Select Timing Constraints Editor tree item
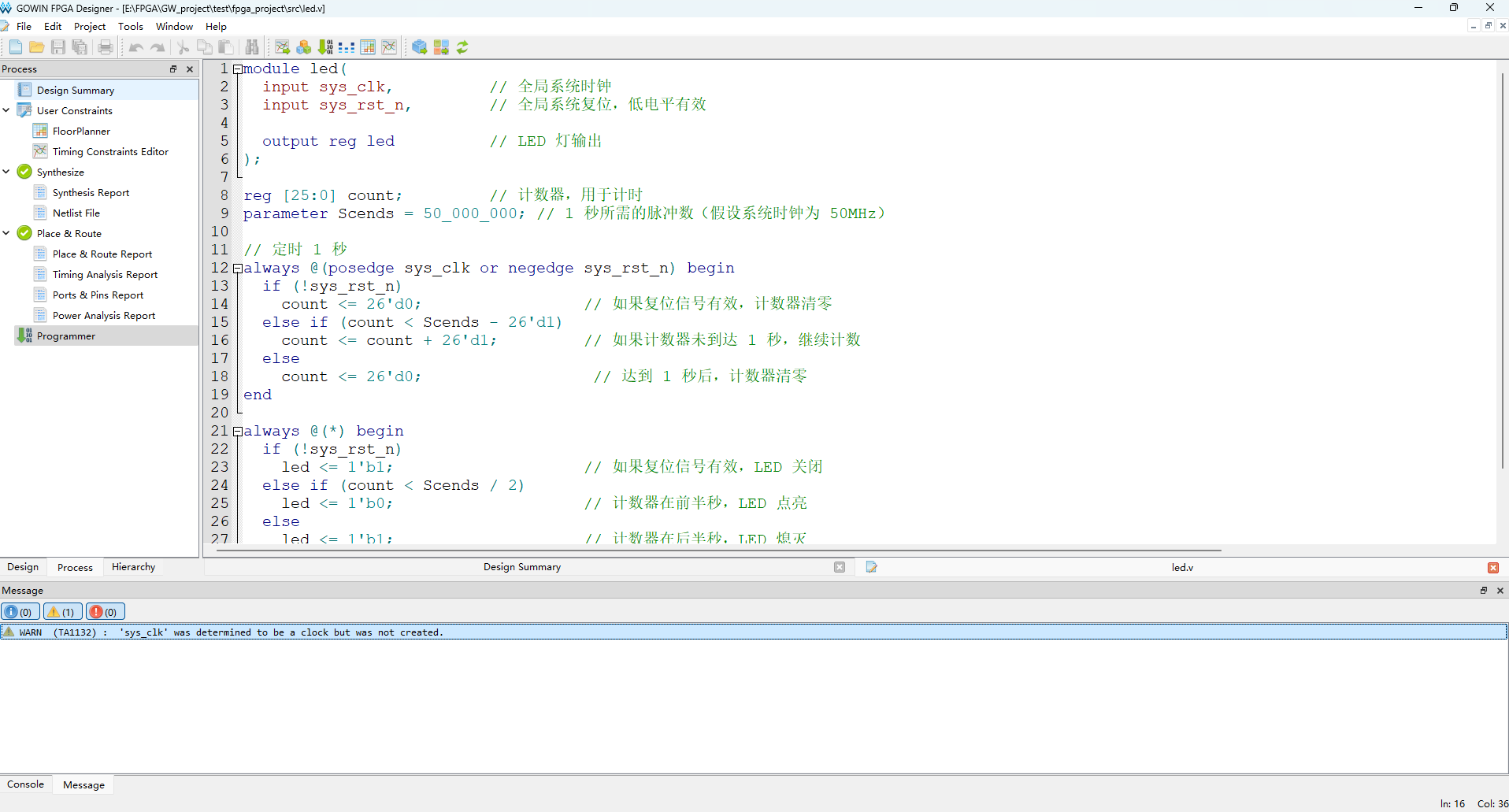This screenshot has height=812, width=1509. pos(110,151)
